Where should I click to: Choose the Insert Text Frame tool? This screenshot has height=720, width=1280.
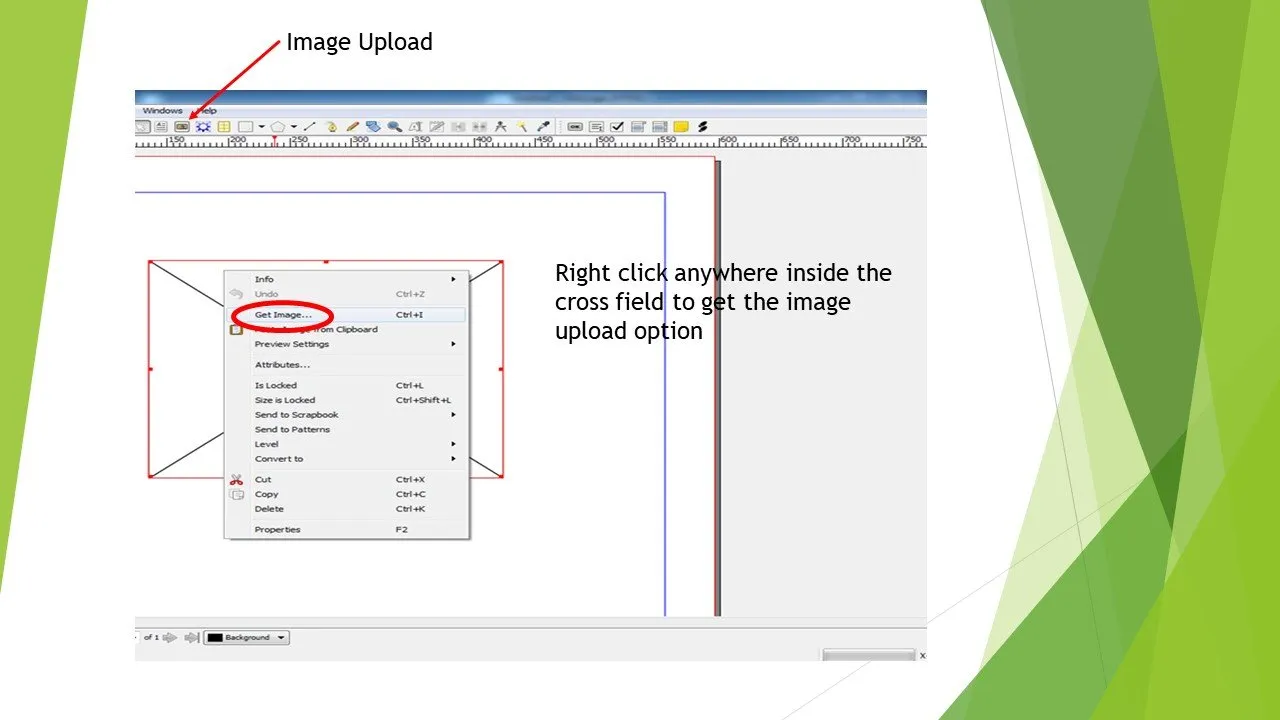pos(161,127)
